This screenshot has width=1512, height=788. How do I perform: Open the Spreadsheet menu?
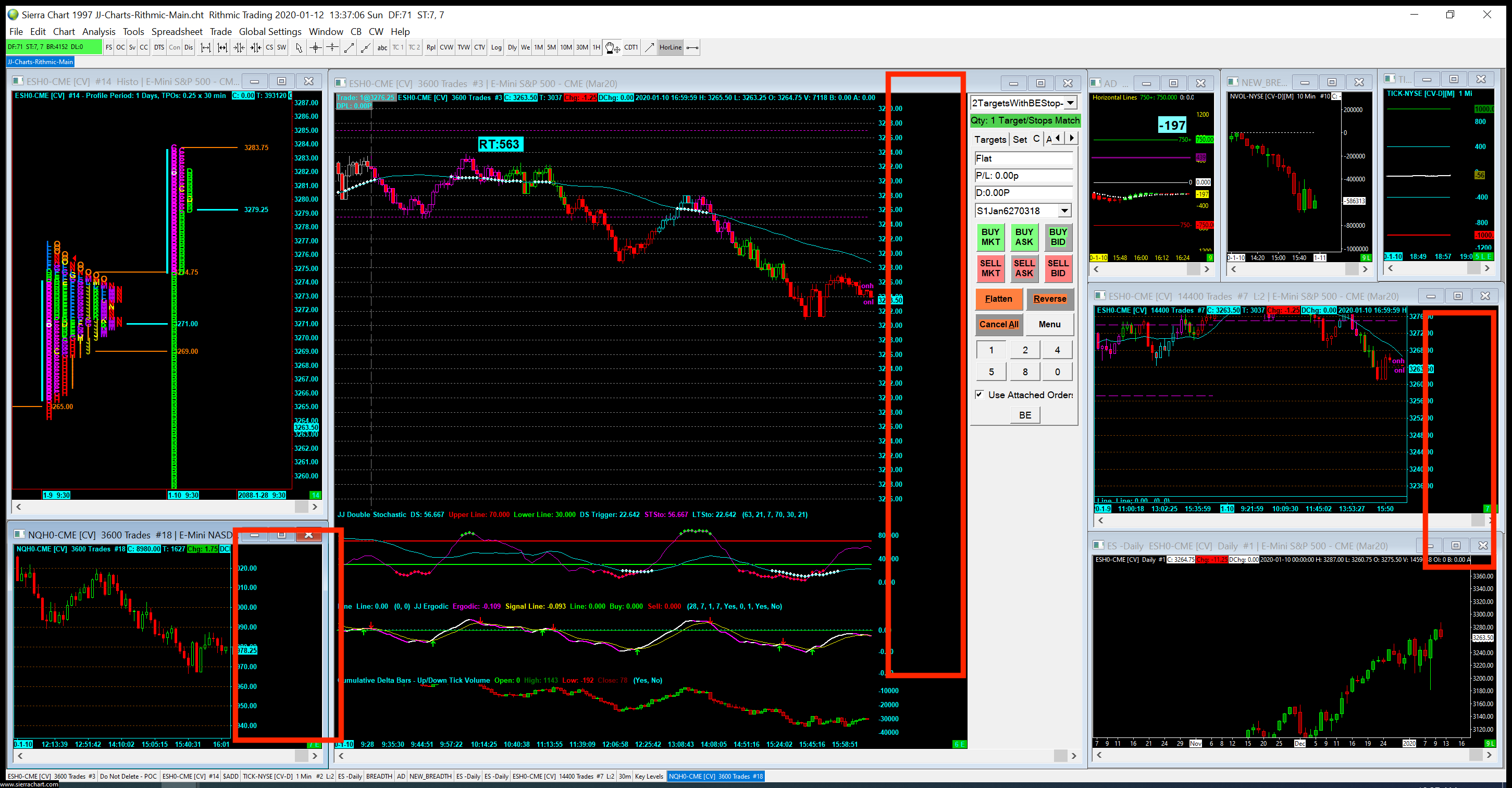pos(177,32)
